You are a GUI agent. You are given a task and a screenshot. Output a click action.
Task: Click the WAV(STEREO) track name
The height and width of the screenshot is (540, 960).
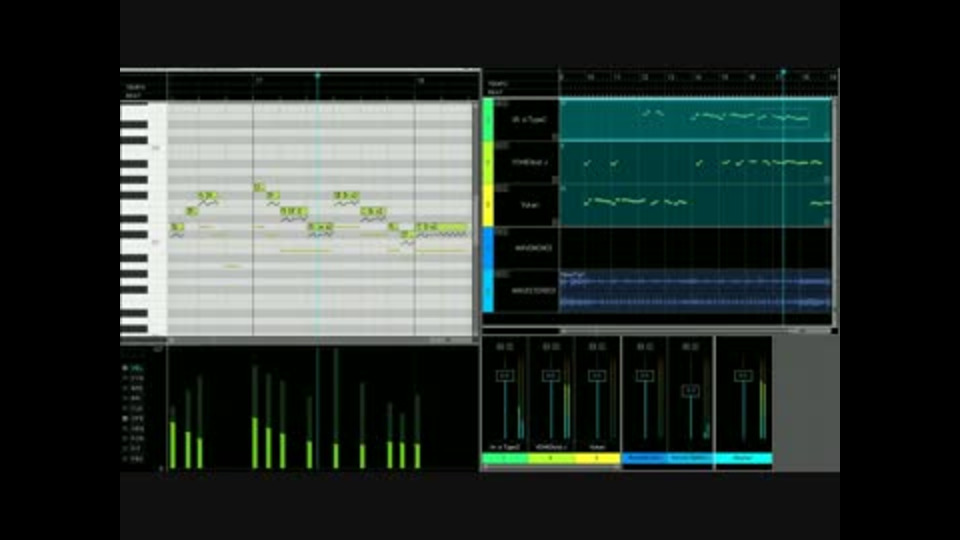click(x=533, y=291)
